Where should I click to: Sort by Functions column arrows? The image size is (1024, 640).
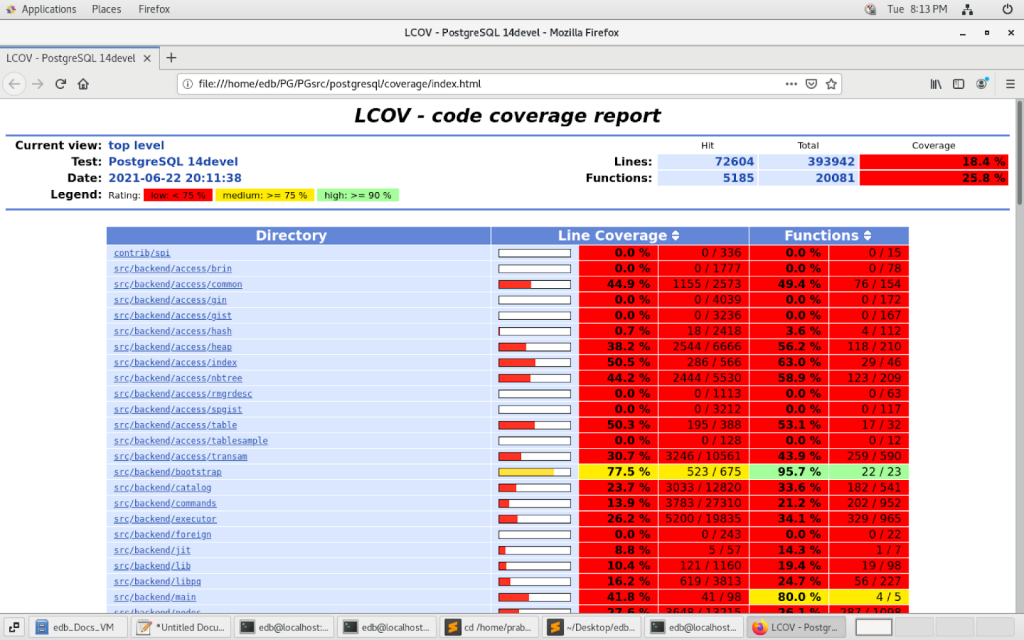point(865,236)
